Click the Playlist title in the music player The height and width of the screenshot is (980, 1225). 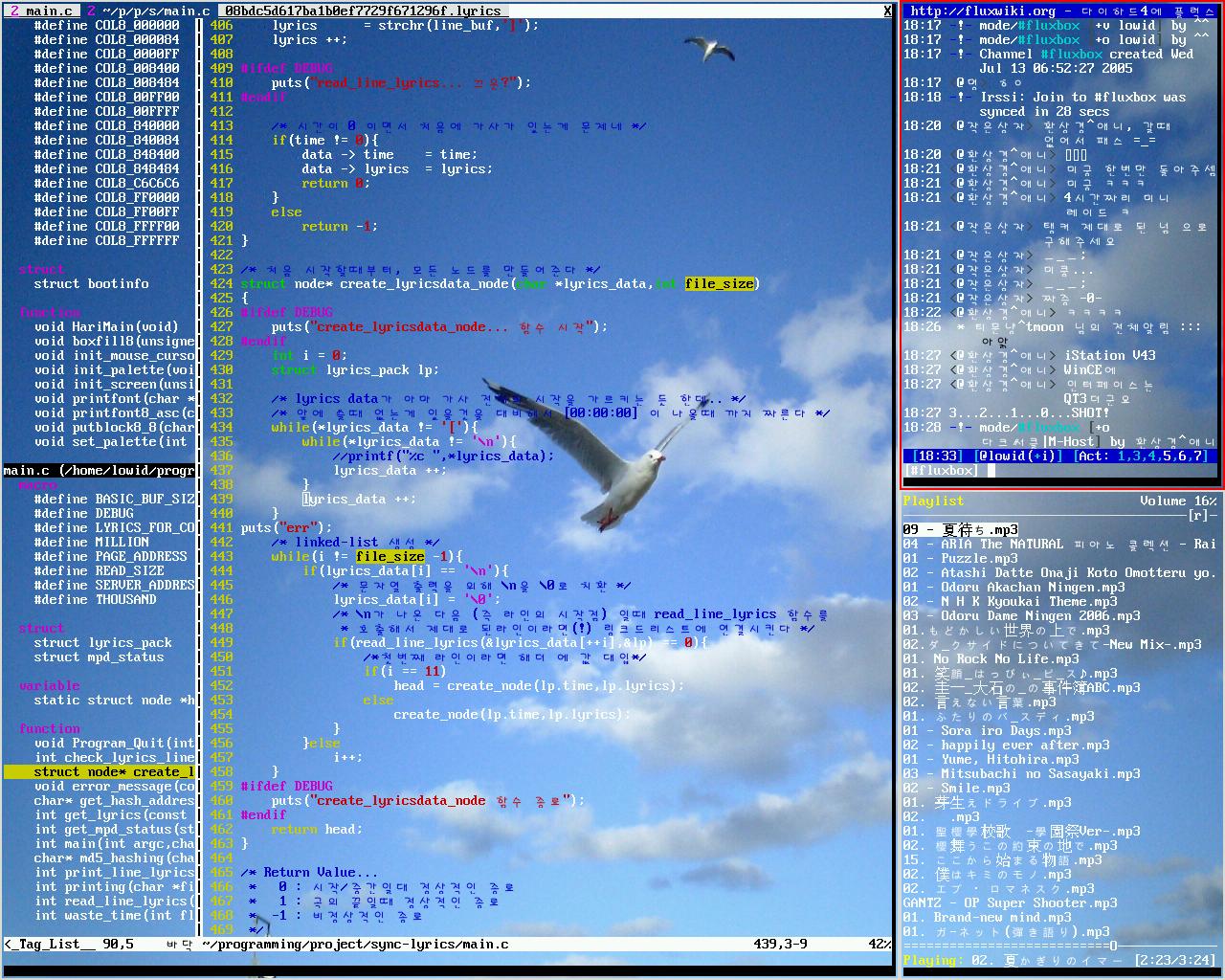click(x=933, y=501)
